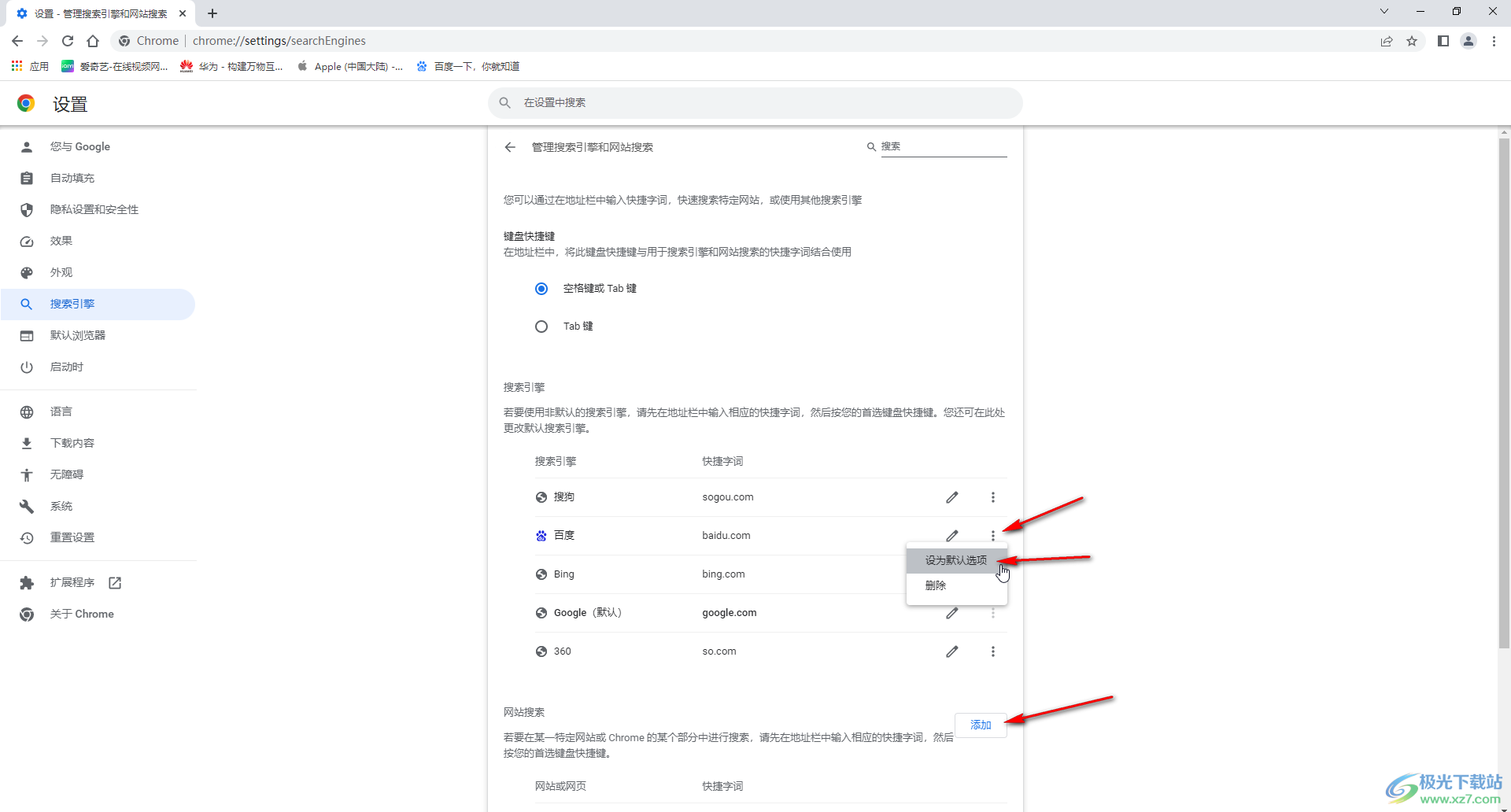1511x812 pixels.
Task: Open 百度一下，你就知道 bookmark
Action: coord(468,66)
